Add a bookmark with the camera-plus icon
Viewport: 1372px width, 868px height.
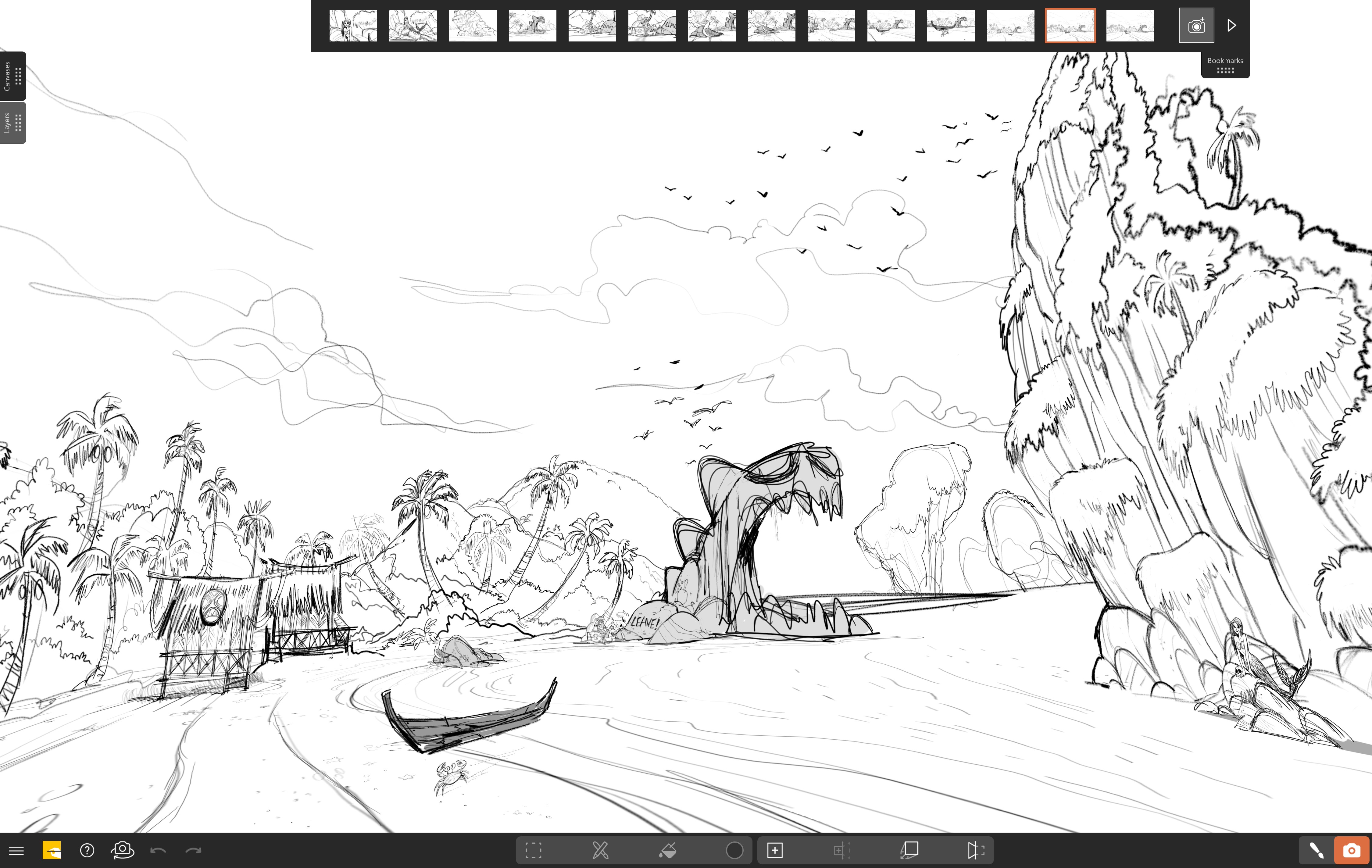click(1196, 24)
